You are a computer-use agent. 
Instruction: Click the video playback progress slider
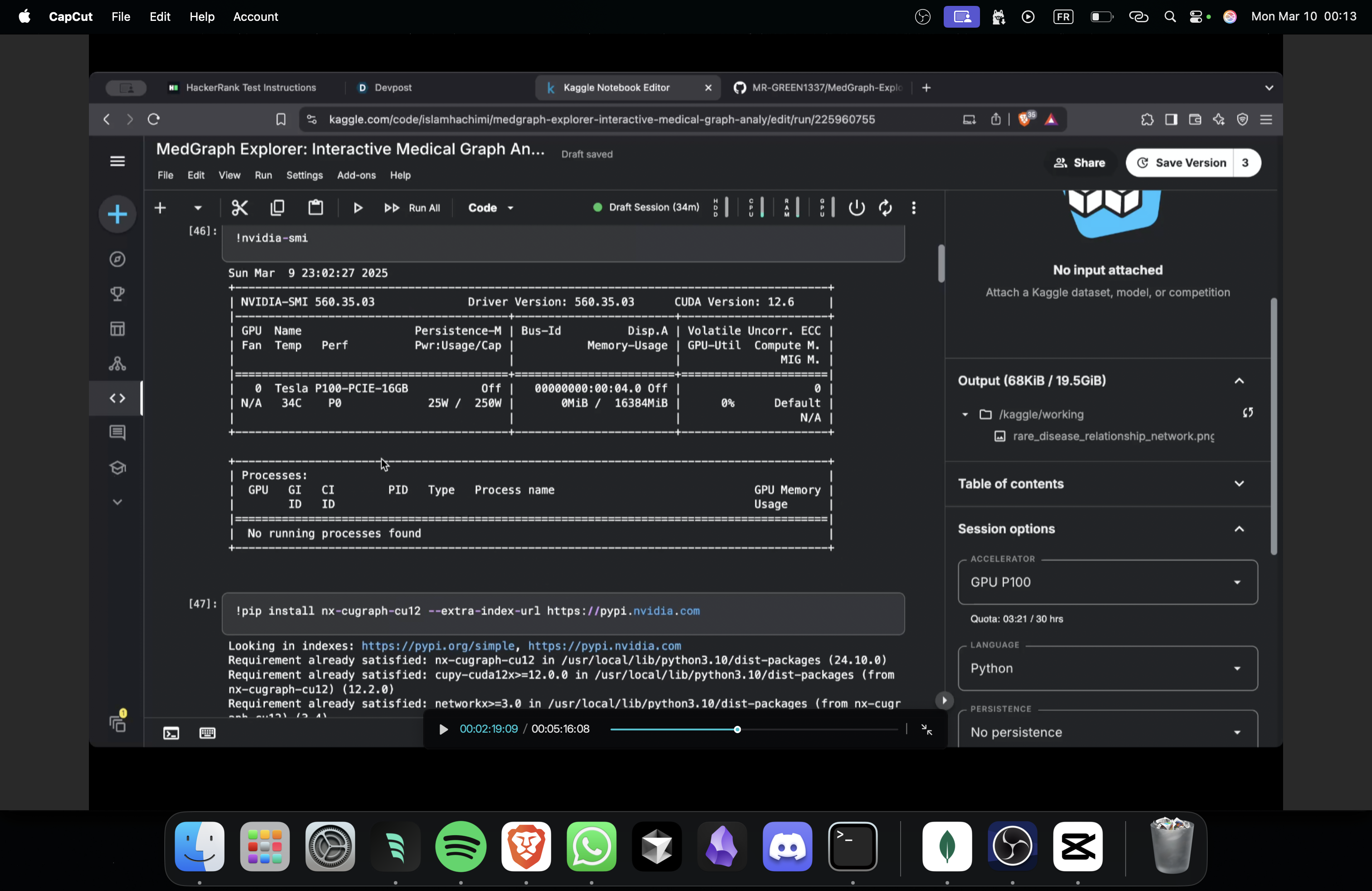pyautogui.click(x=737, y=729)
